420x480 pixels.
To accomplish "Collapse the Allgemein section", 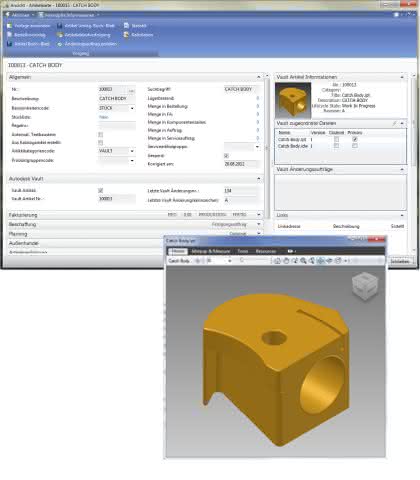I will pyautogui.click(x=259, y=77).
